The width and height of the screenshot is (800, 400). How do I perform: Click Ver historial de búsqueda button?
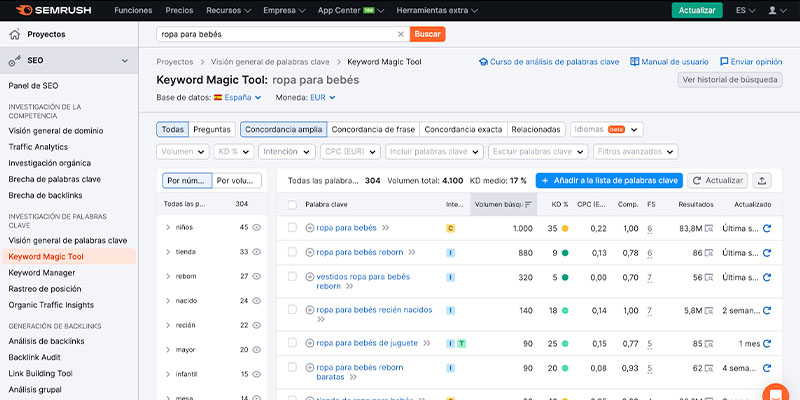click(x=730, y=80)
